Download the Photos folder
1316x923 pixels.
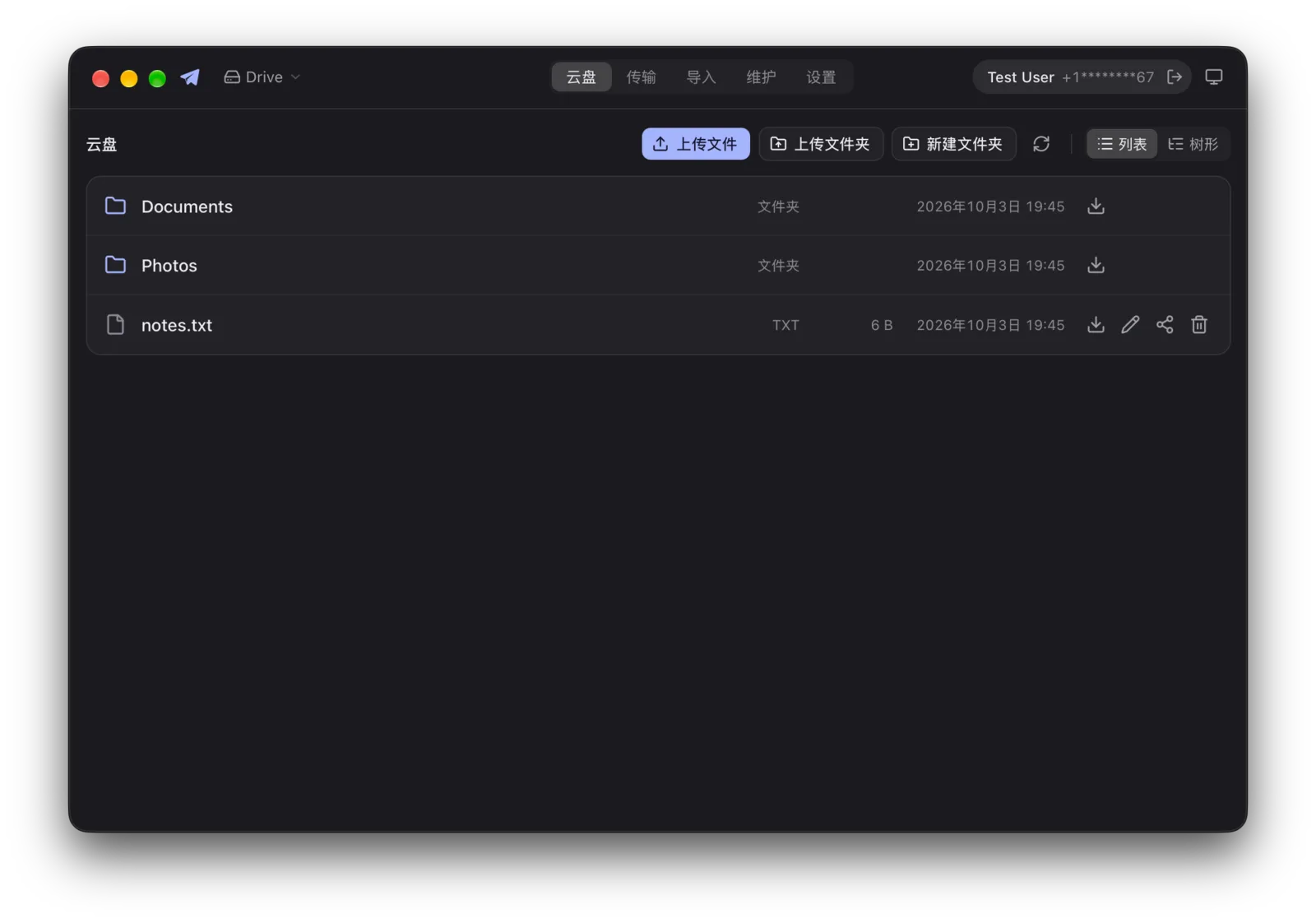tap(1096, 266)
